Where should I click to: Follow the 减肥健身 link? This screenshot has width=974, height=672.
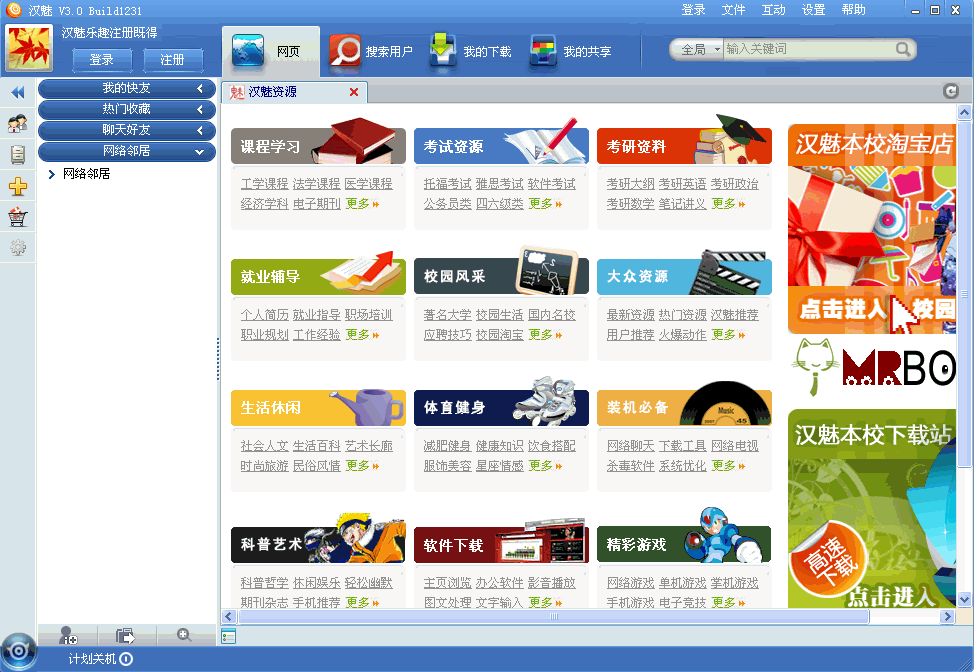point(447,446)
